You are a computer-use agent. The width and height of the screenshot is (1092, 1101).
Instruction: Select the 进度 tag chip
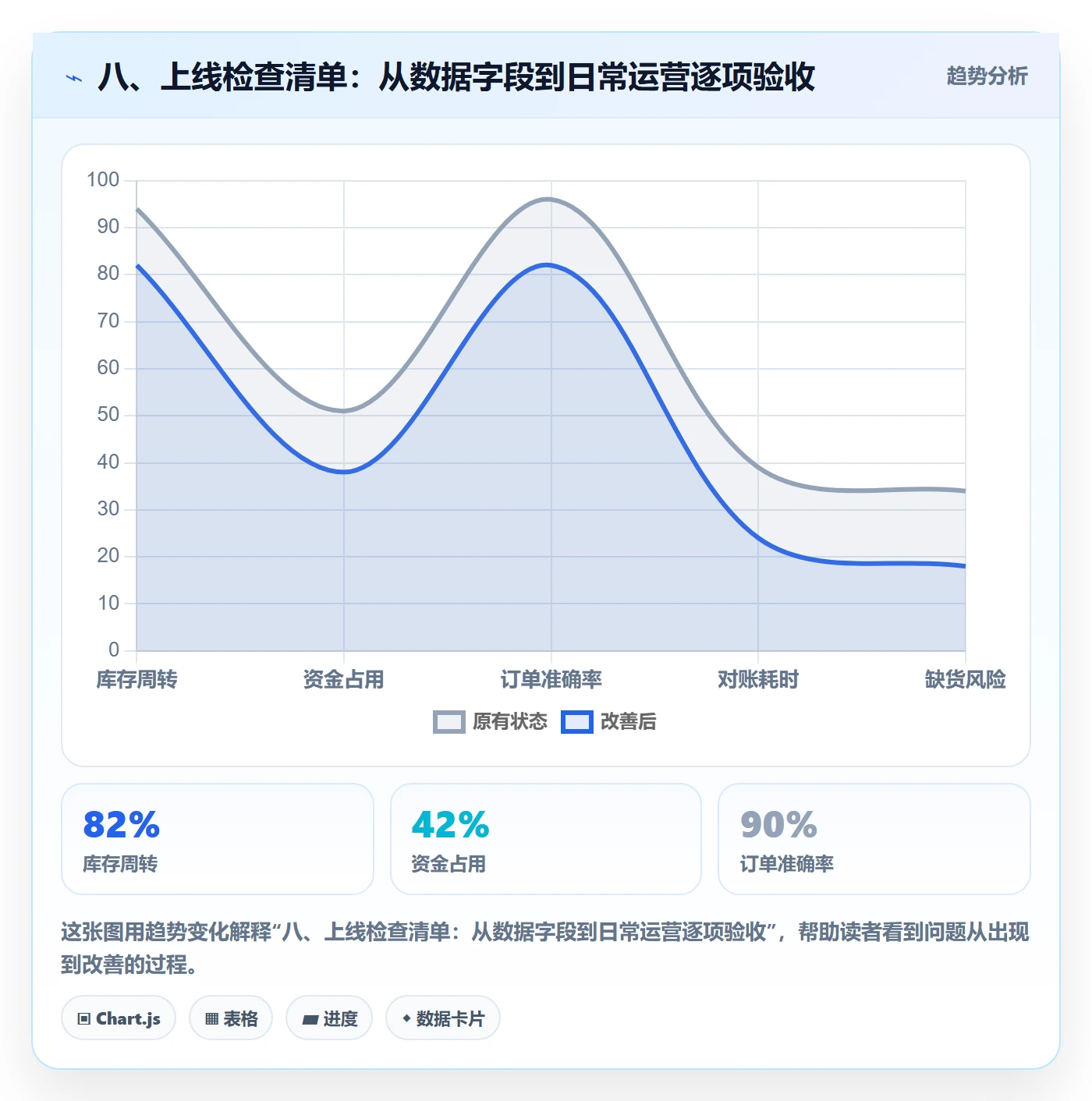pos(329,1018)
